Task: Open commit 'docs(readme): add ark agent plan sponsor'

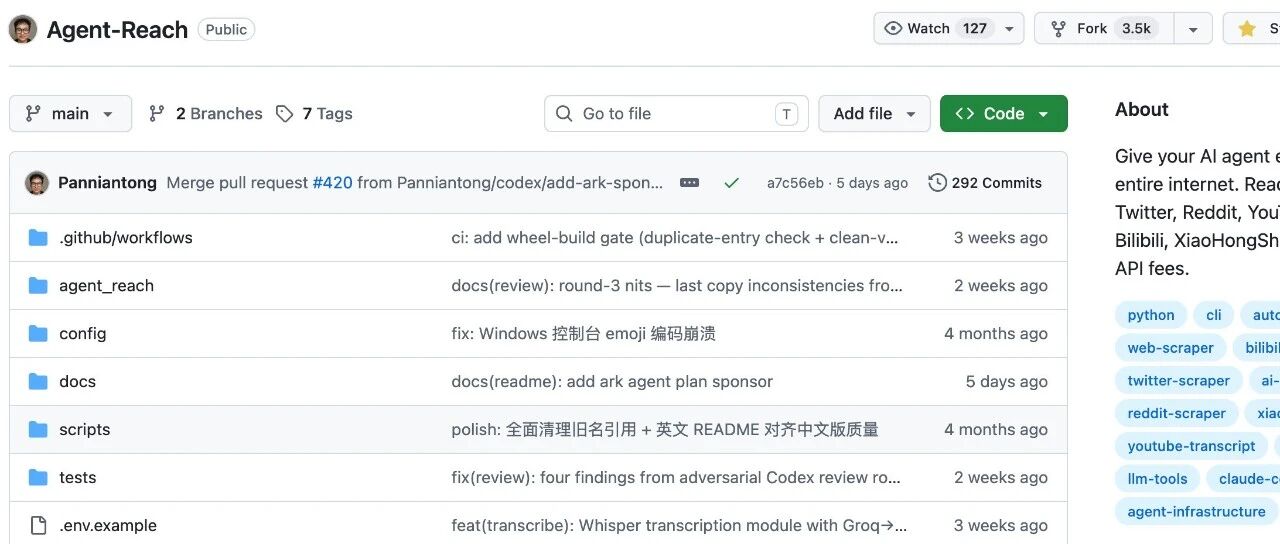Action: pos(612,381)
